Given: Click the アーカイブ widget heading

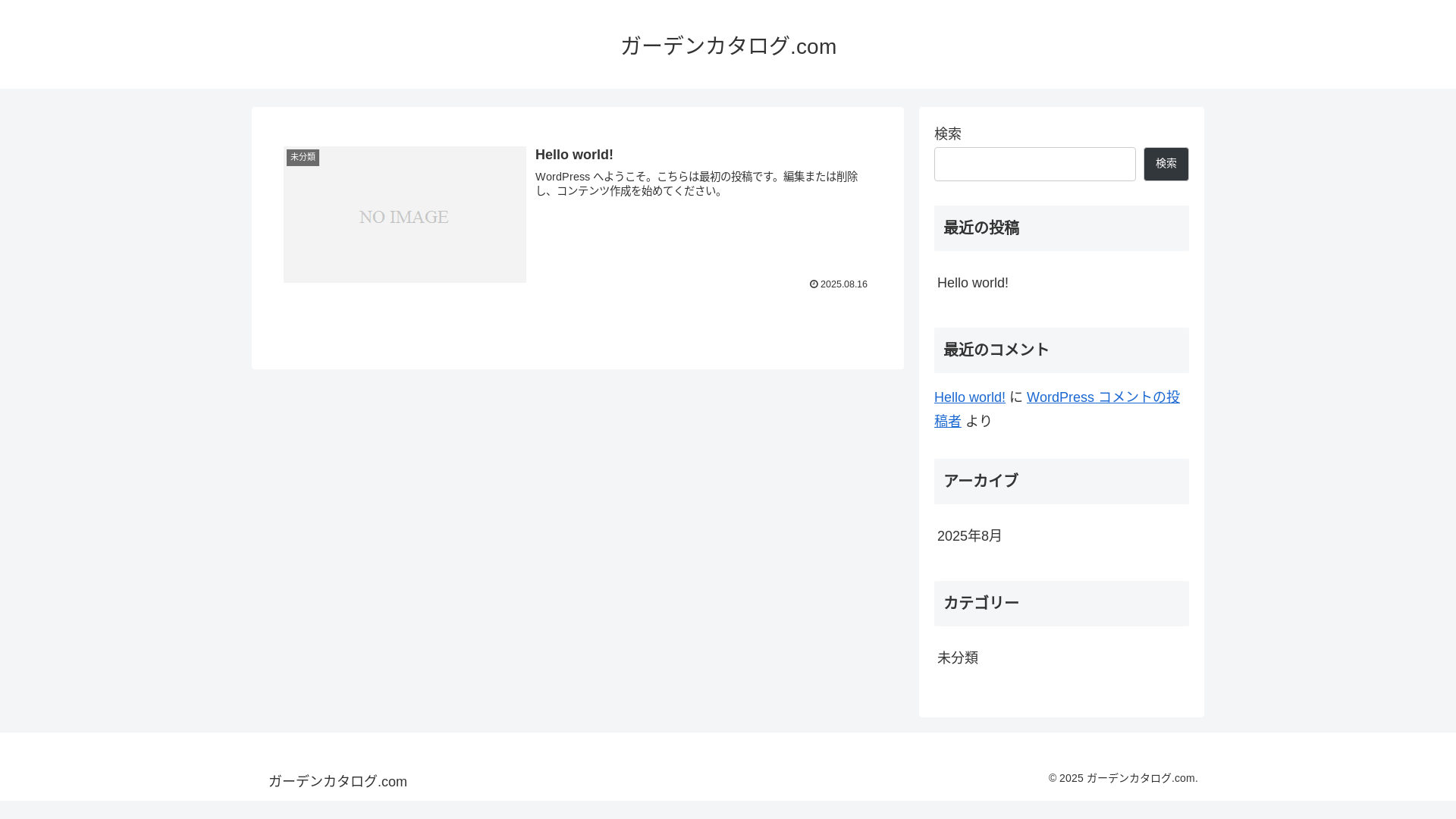Looking at the screenshot, I should click(1062, 482).
